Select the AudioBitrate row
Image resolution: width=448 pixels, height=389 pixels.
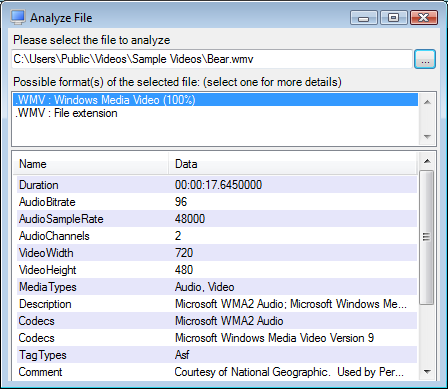(217, 202)
